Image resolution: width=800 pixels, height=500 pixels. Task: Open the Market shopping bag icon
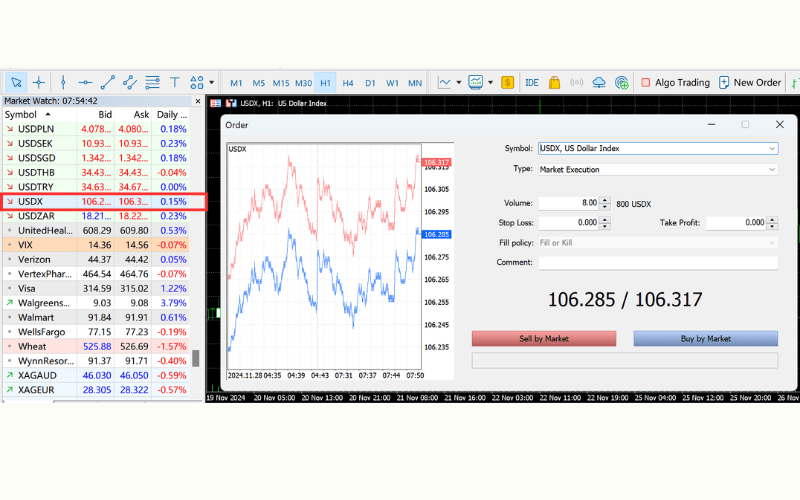click(x=554, y=82)
